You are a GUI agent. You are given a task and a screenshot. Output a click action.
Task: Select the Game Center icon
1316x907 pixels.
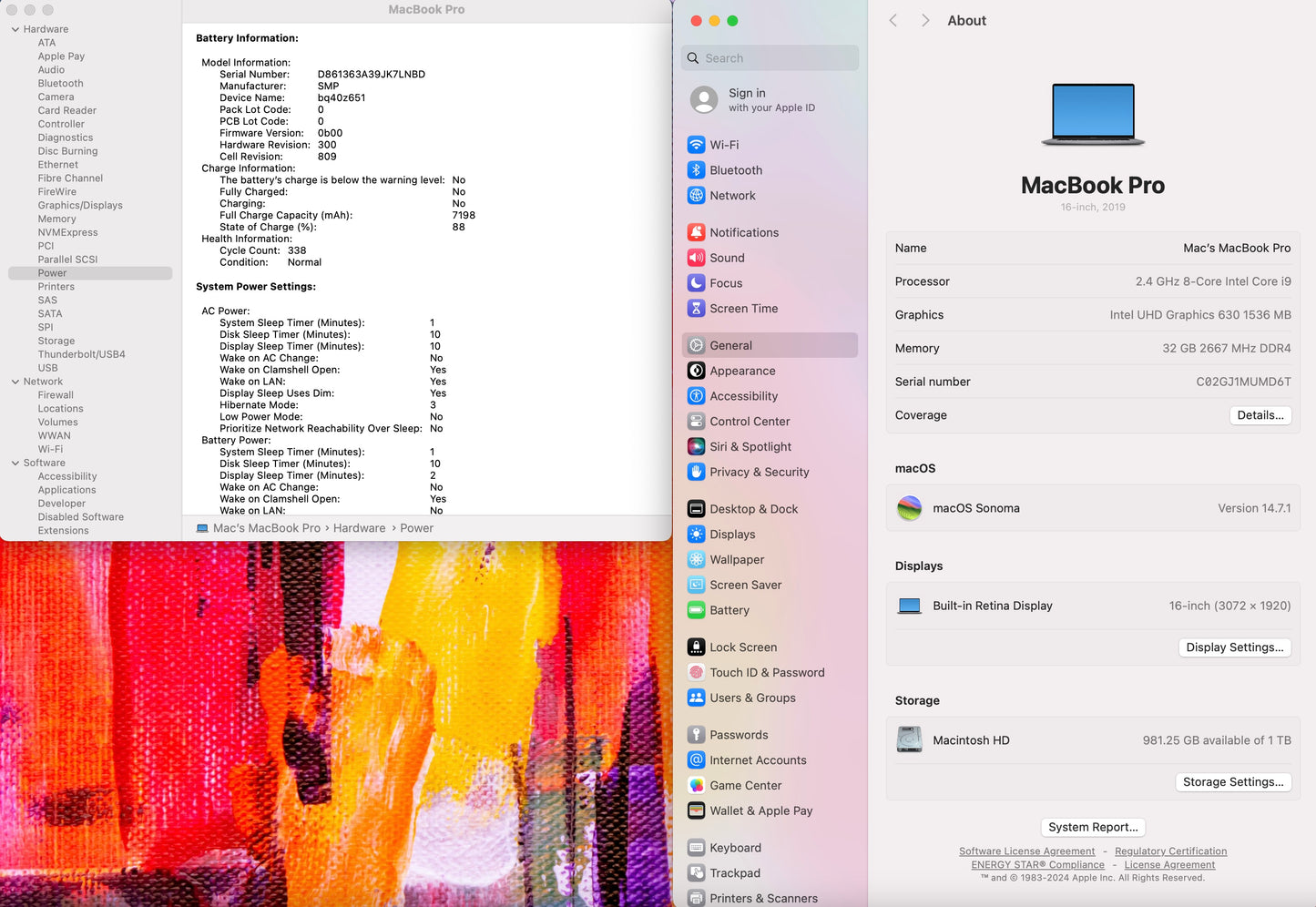tap(696, 786)
